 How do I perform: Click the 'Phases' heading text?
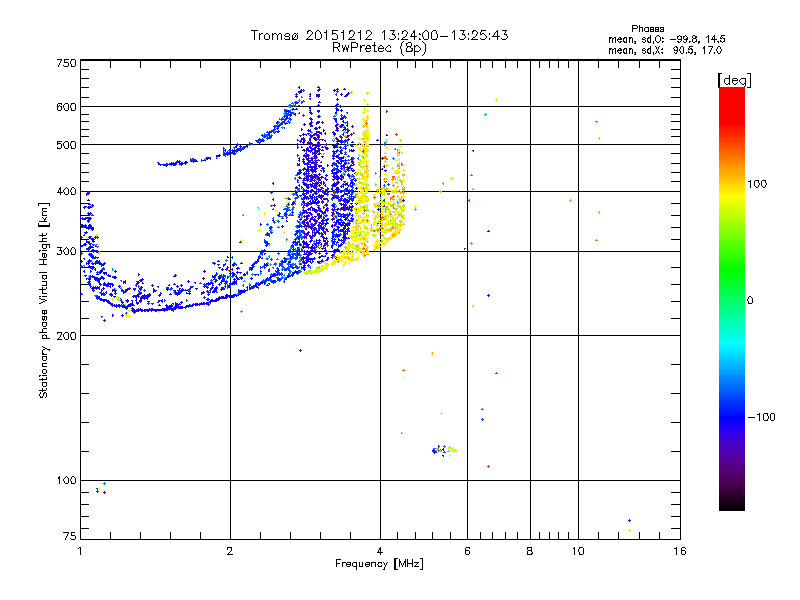tap(647, 29)
